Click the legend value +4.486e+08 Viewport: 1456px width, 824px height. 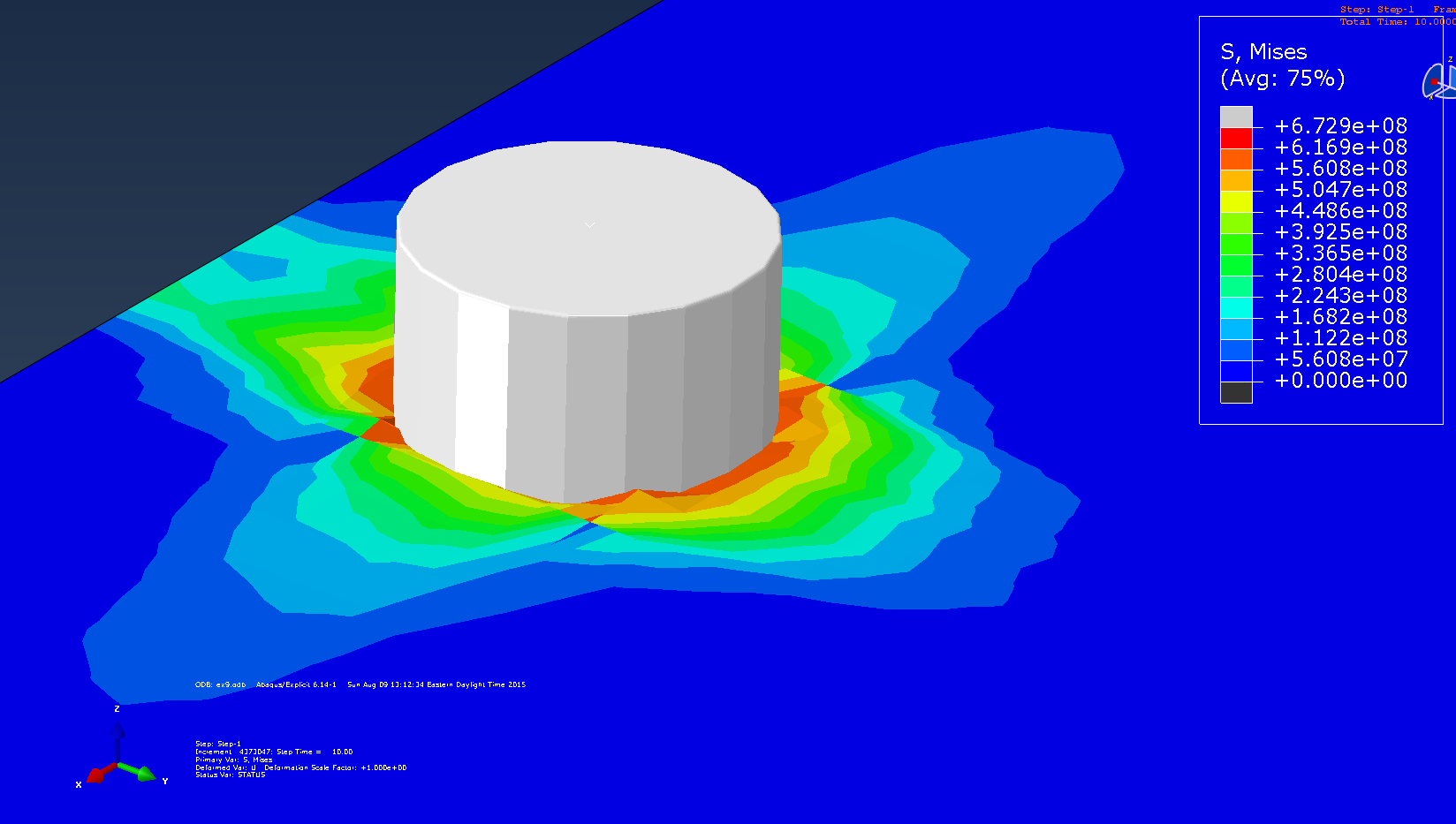coord(1341,211)
